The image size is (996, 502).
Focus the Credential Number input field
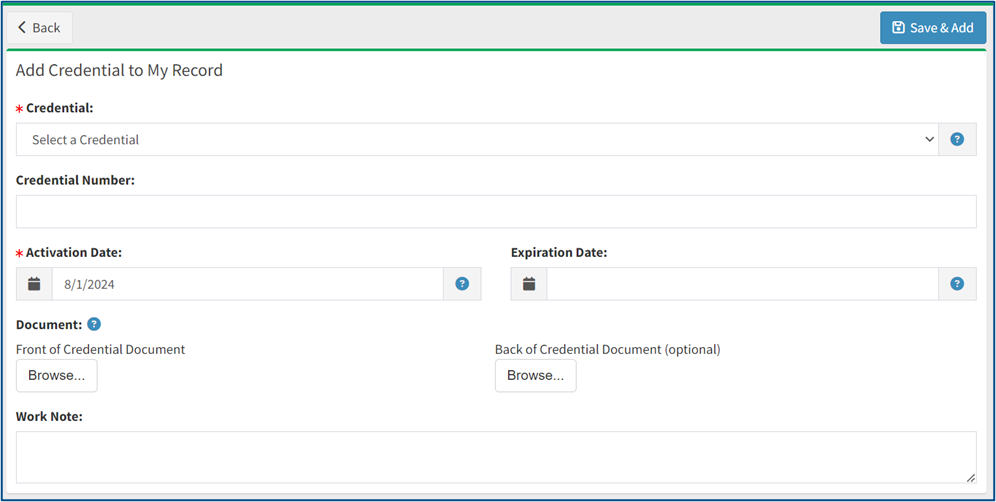[x=496, y=212]
